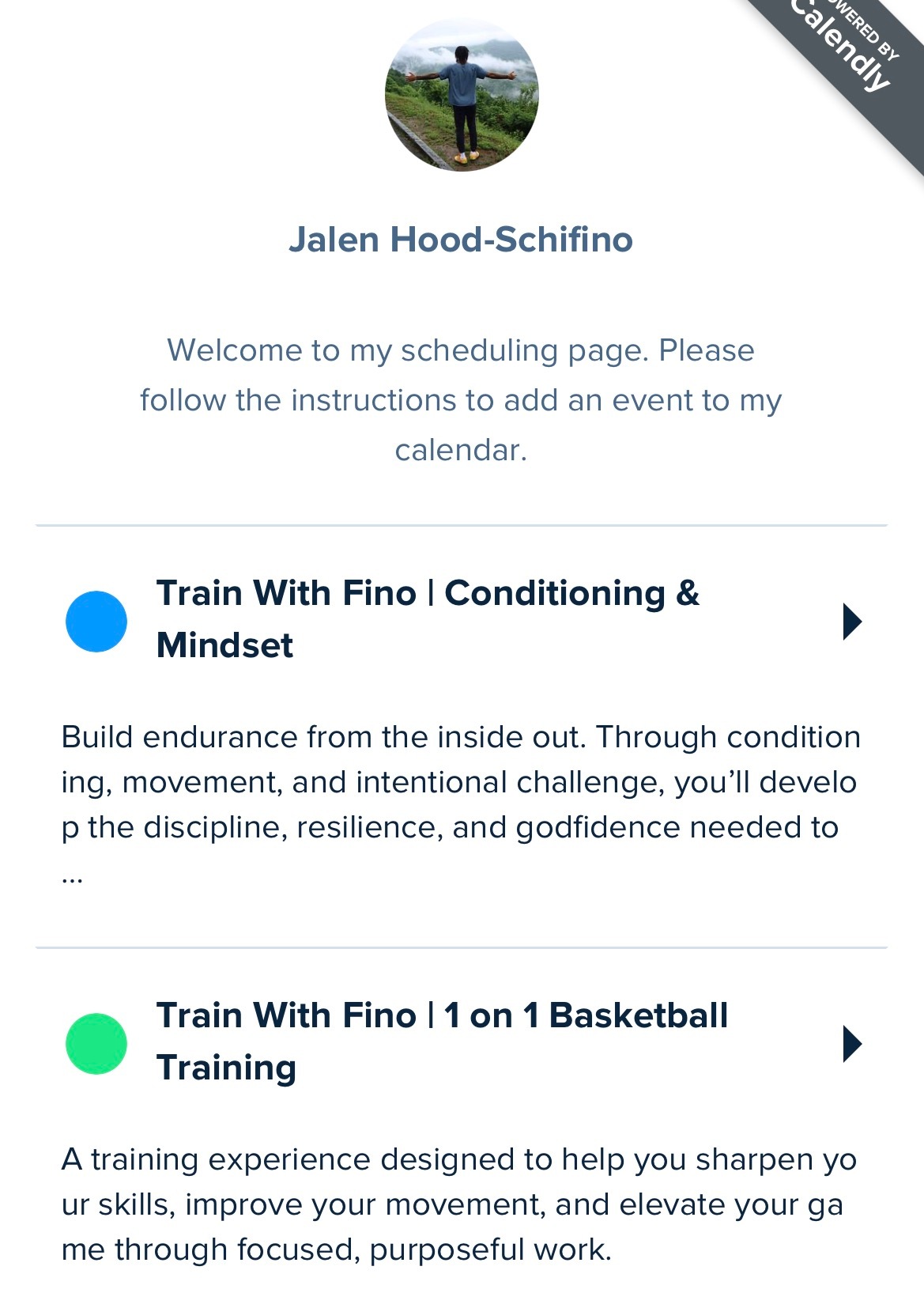Click 'me through focused, purposeful work' line

pyautogui.click(x=336, y=1249)
